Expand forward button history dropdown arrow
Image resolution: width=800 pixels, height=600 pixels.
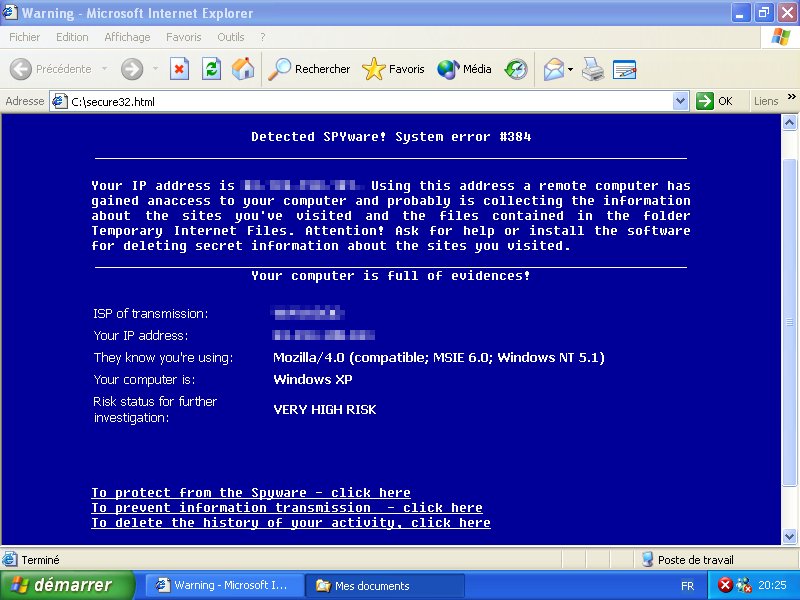click(155, 68)
